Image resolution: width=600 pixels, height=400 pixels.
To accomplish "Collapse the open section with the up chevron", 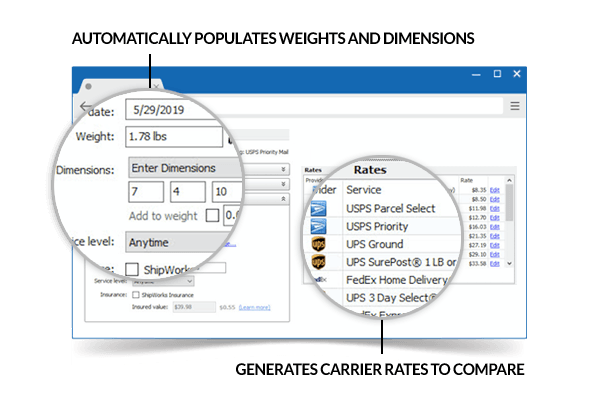I will [x=283, y=199].
